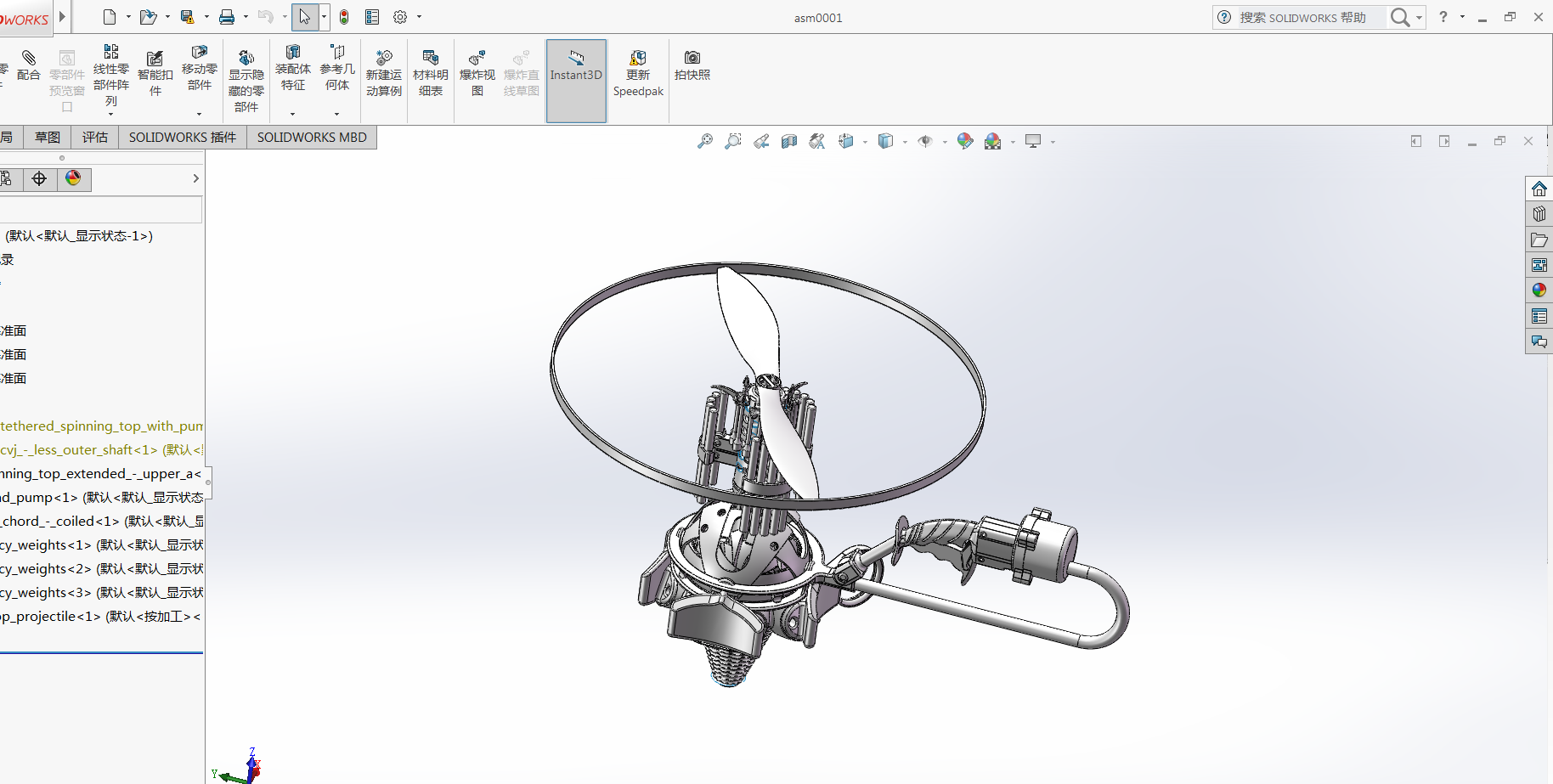This screenshot has width=1553, height=784.
Task: Open the Design Library in the task pane
Action: point(1539,214)
